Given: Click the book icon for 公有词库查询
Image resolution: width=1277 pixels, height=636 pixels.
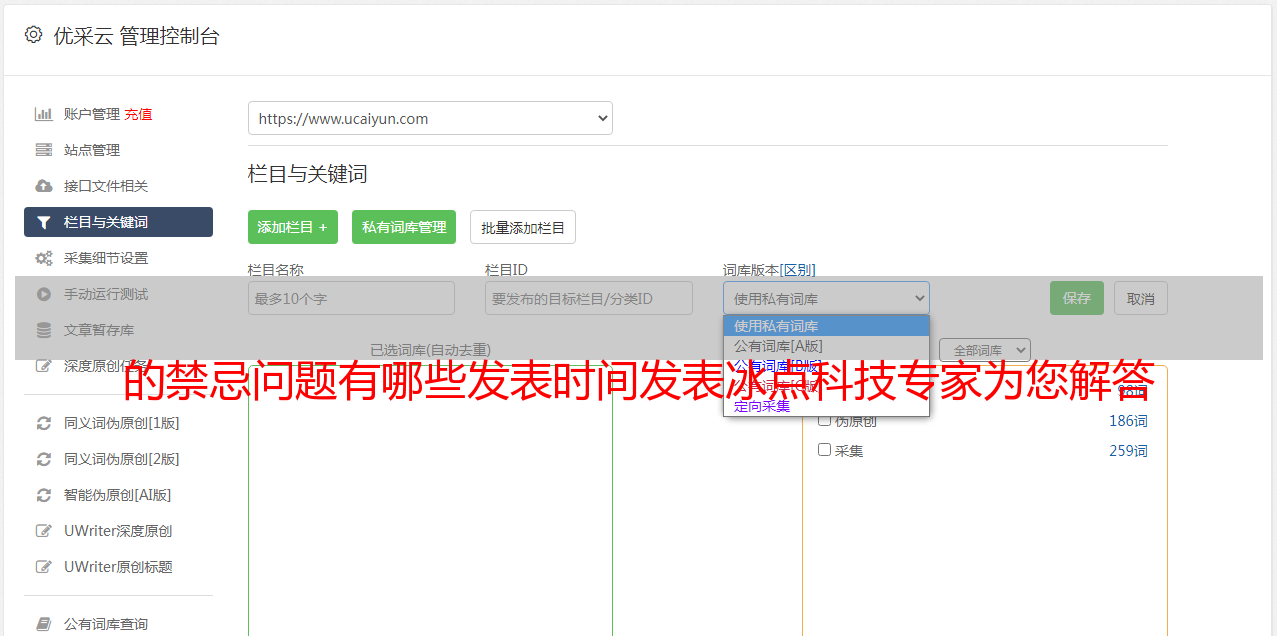Looking at the screenshot, I should 44,624.
